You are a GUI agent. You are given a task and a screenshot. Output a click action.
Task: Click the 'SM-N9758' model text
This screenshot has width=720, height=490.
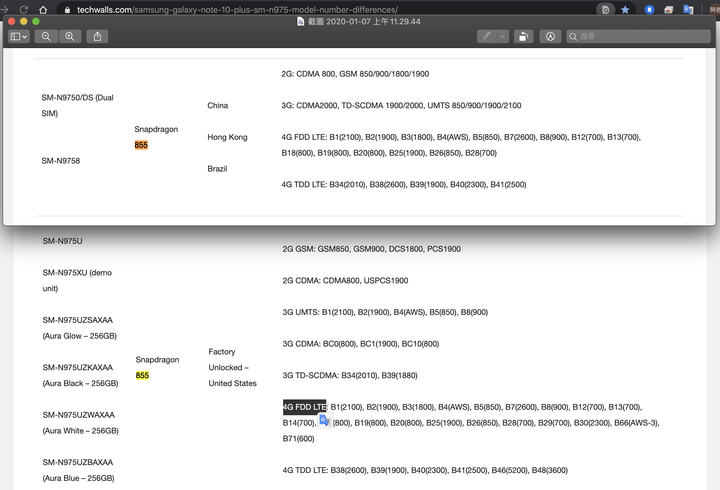point(61,161)
